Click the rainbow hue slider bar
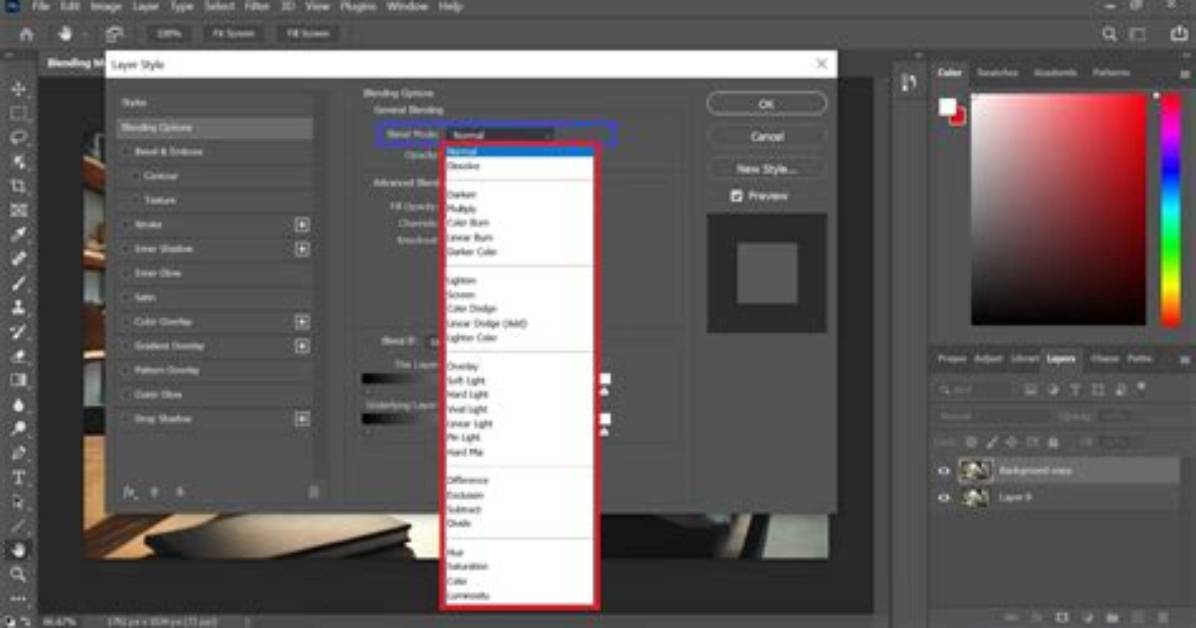Screen dimensions: 1196x628 point(1171,210)
